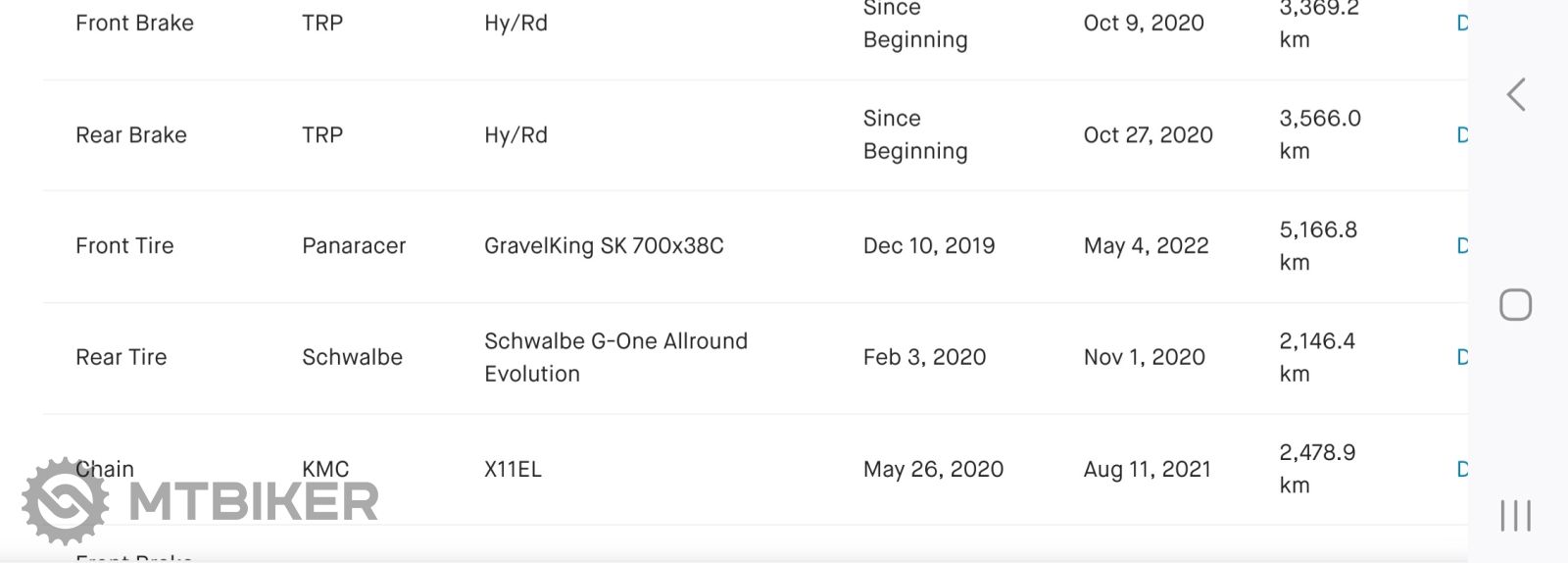Viewport: 1568px width, 563px height.
Task: Open the blue link in Front Tire row
Action: [1462, 245]
